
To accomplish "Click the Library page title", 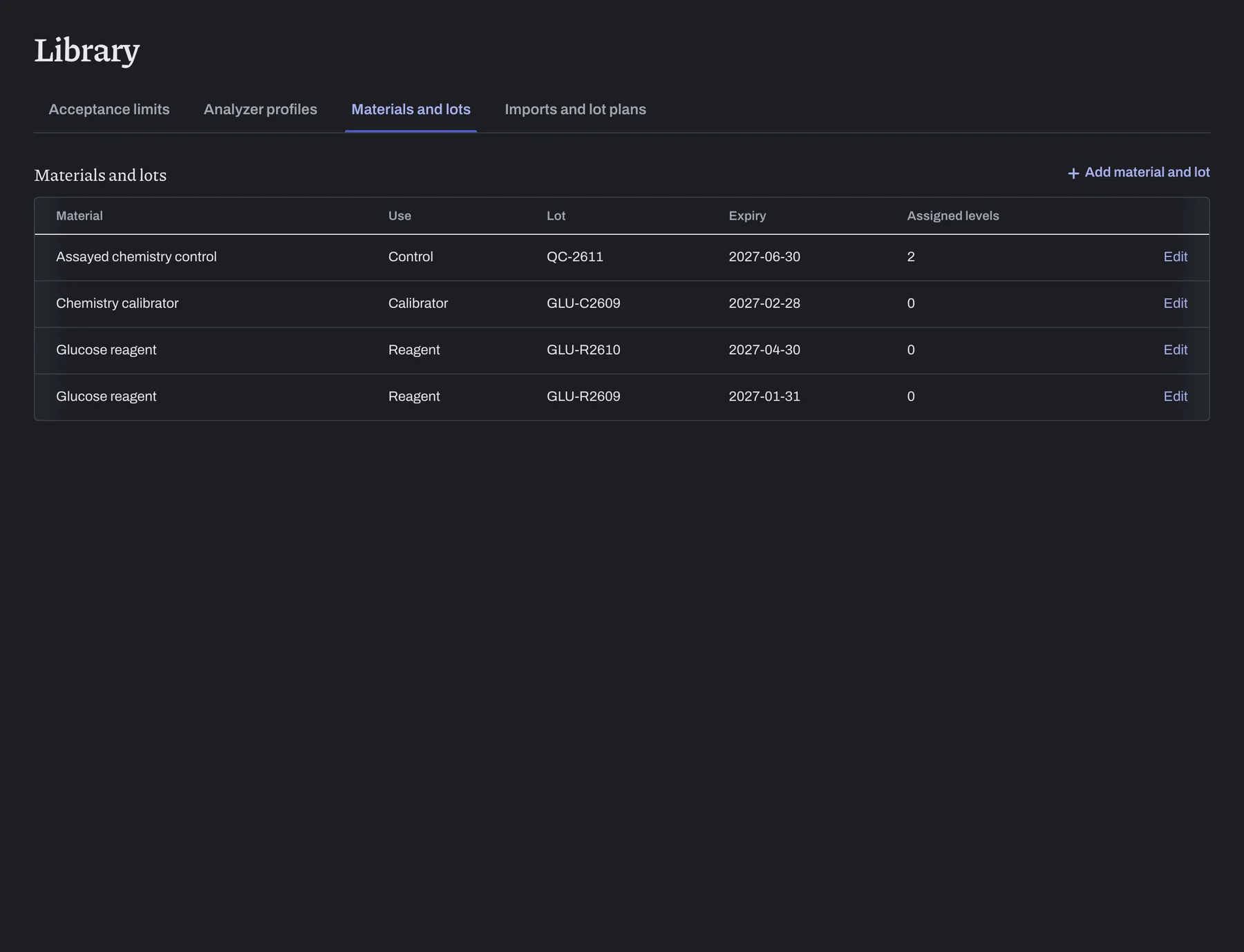I will (x=87, y=50).
